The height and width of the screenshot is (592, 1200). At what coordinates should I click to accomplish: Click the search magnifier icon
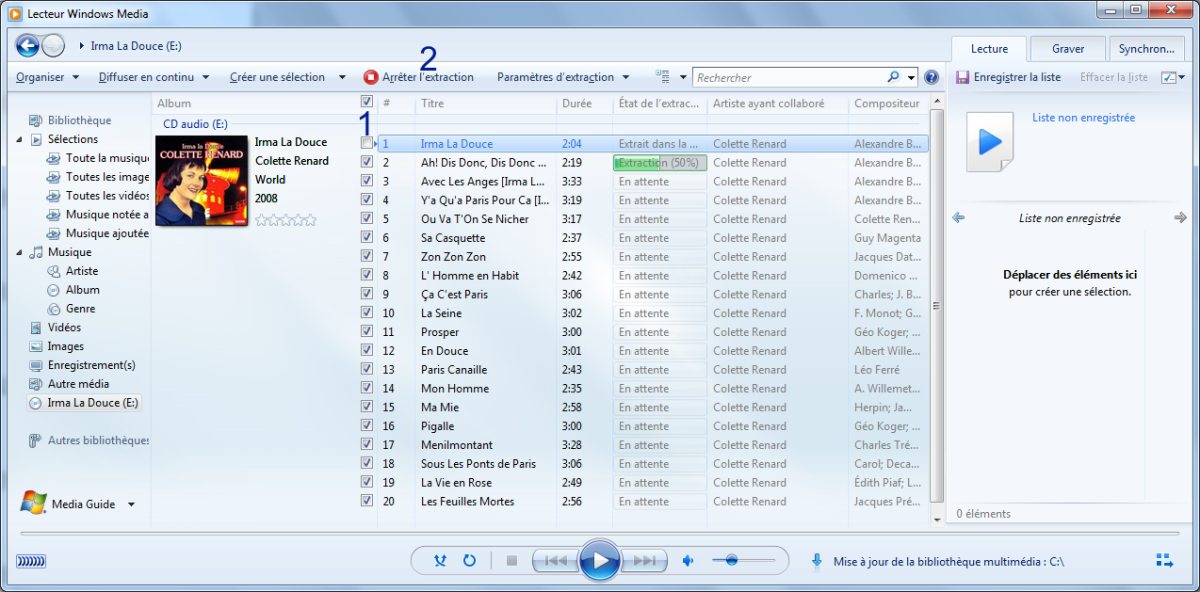[893, 77]
